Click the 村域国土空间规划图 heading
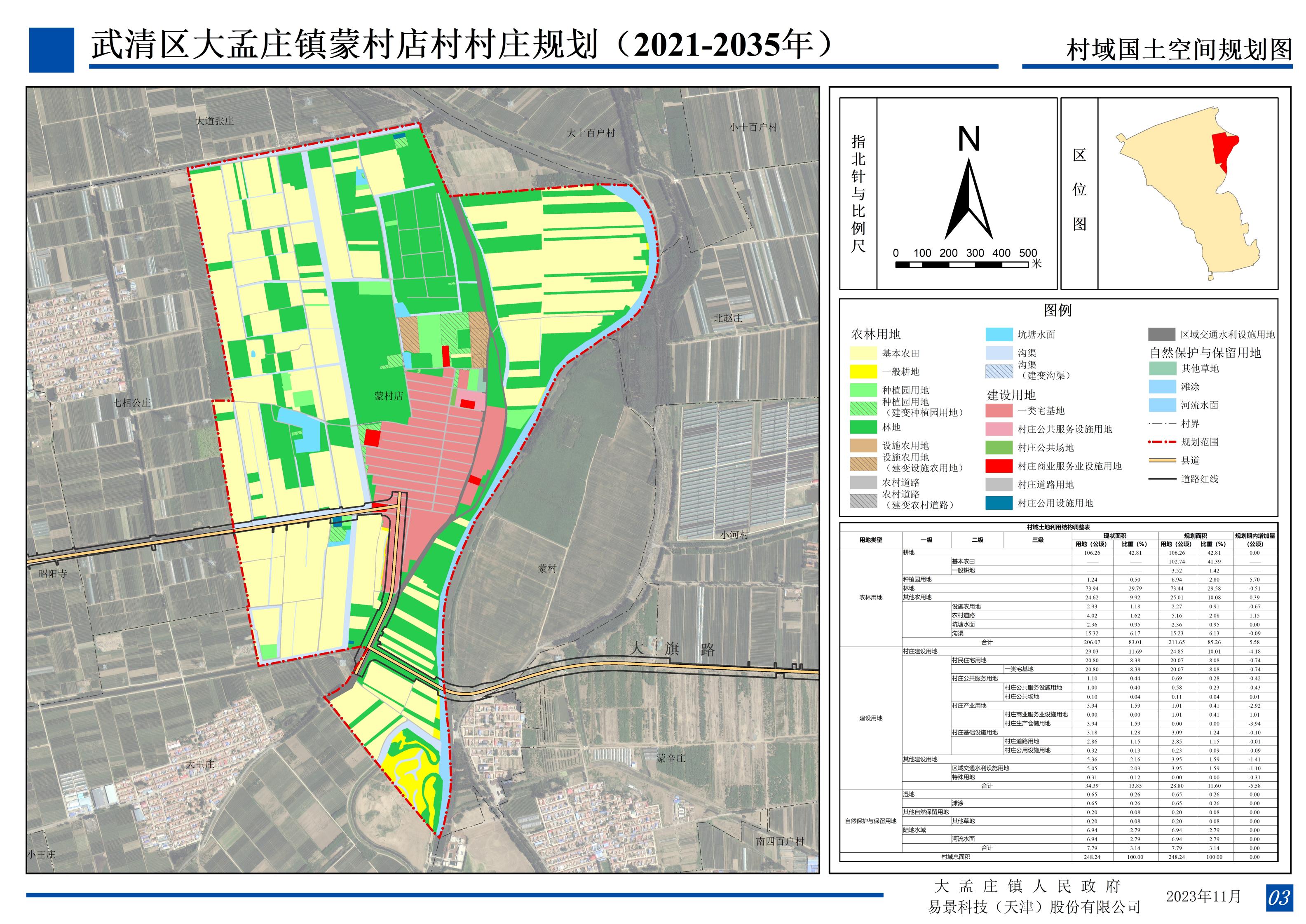Viewport: 1306px width, 924px height. click(1180, 50)
